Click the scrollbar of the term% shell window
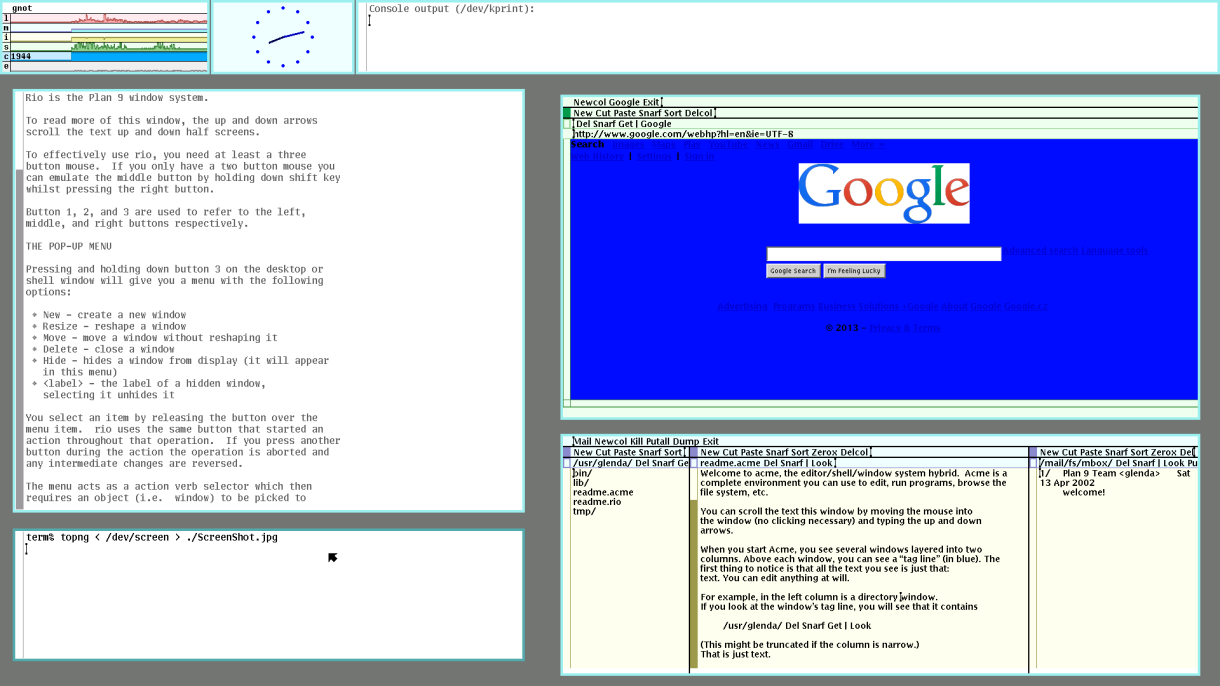Image resolution: width=1220 pixels, height=686 pixels. point(19,595)
